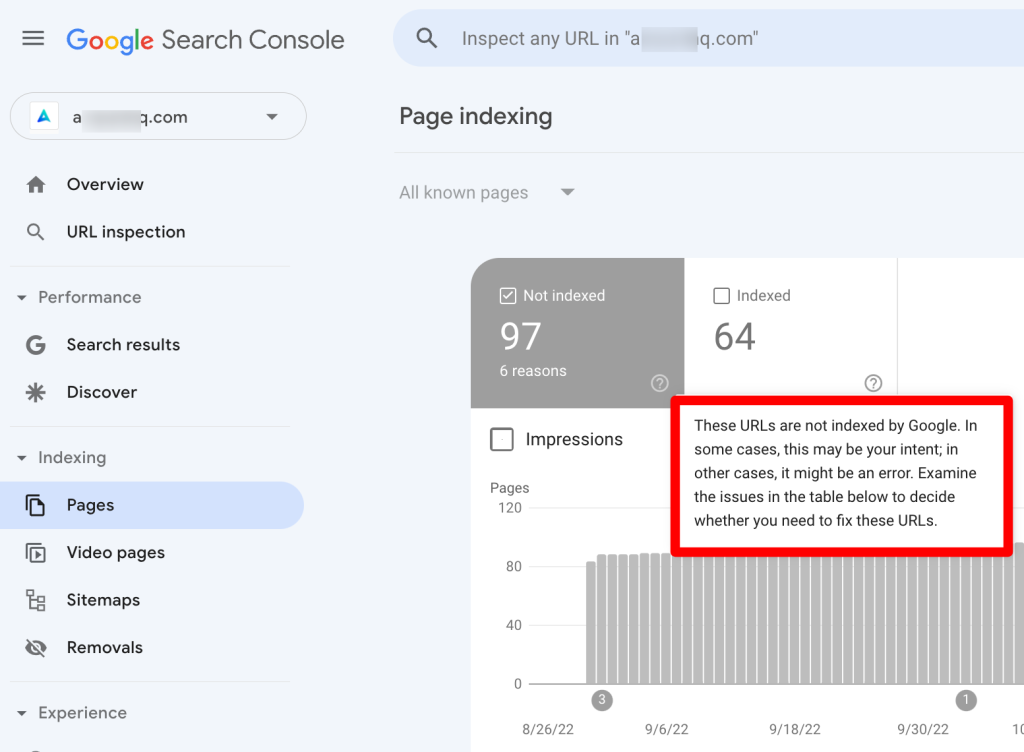Viewport: 1024px width, 752px height.
Task: Click the Discover asterisk icon
Action: 35,392
